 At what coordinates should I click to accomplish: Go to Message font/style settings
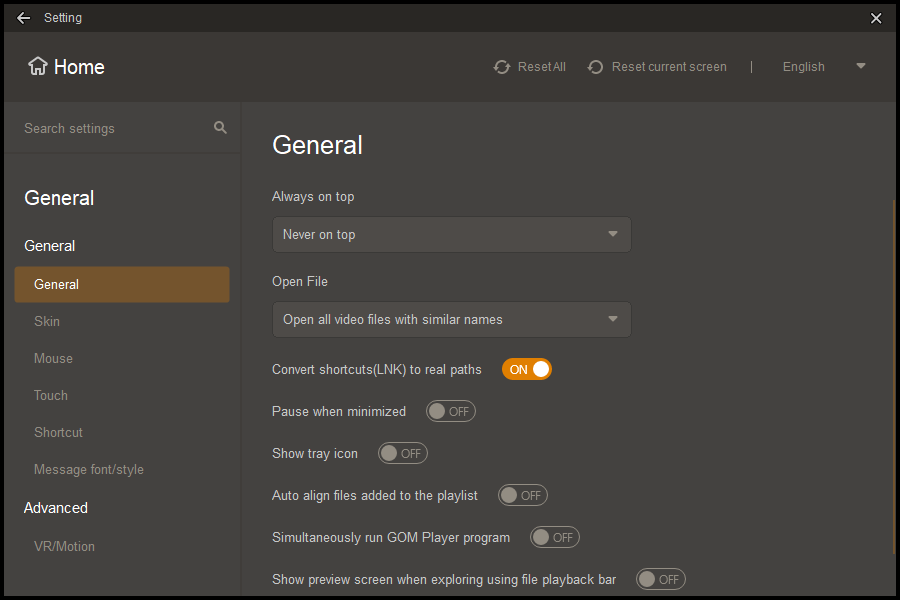tap(89, 469)
